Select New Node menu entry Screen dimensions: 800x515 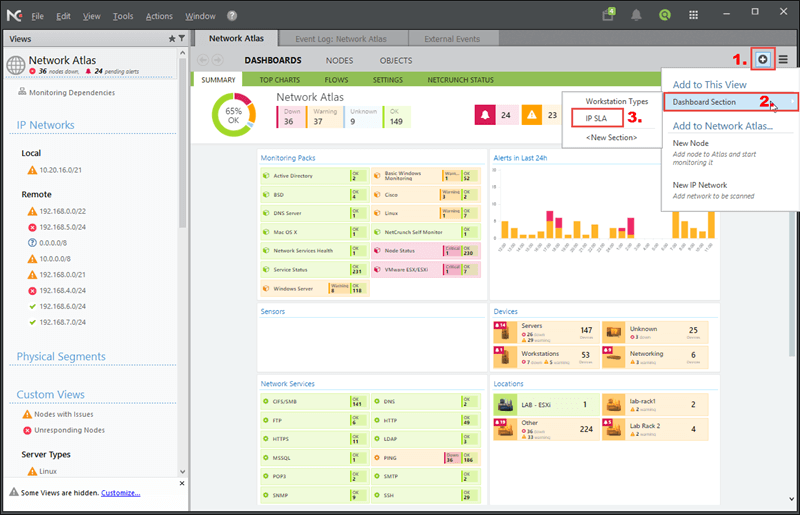pos(690,143)
